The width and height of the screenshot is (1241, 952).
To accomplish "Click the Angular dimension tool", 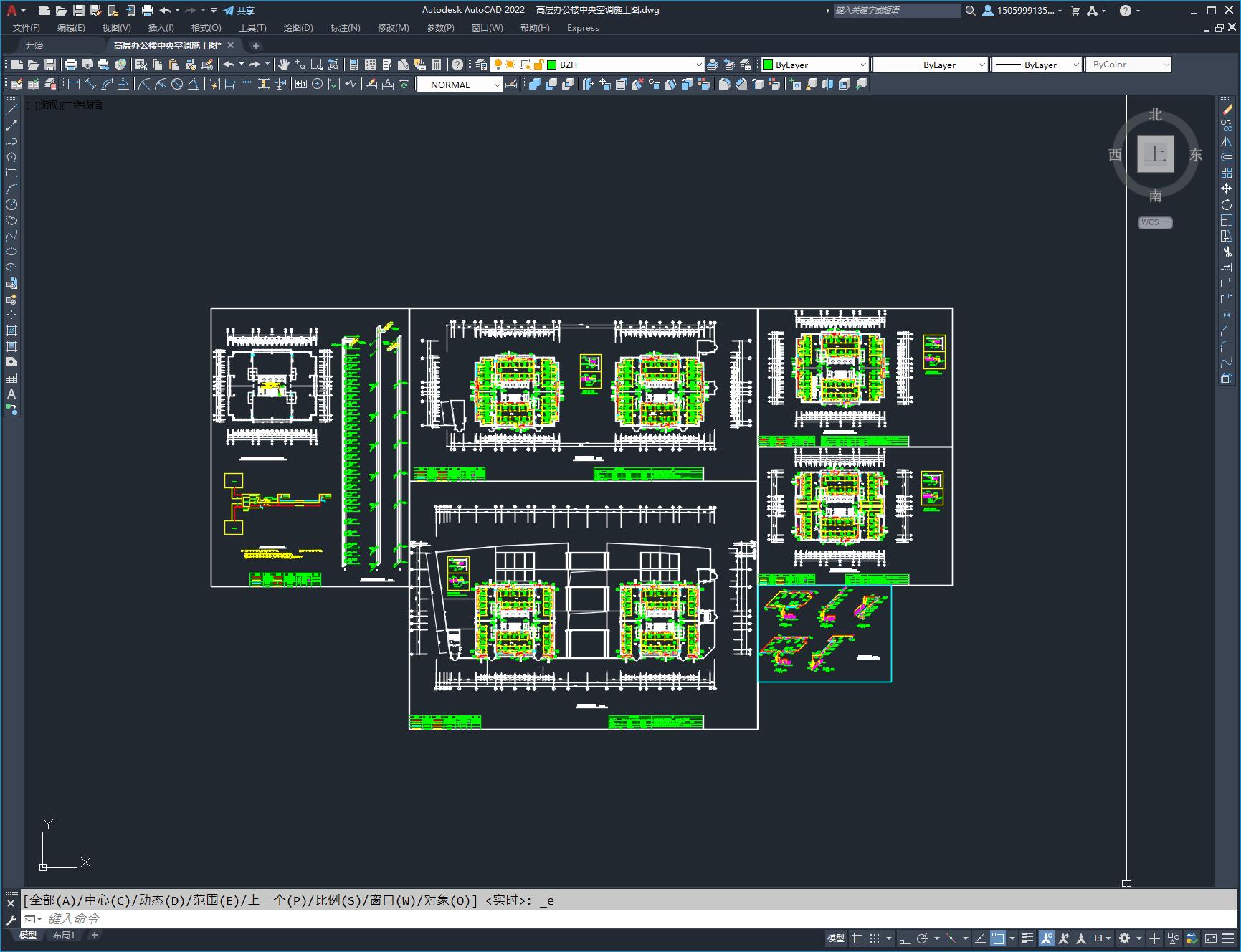I will tap(193, 84).
